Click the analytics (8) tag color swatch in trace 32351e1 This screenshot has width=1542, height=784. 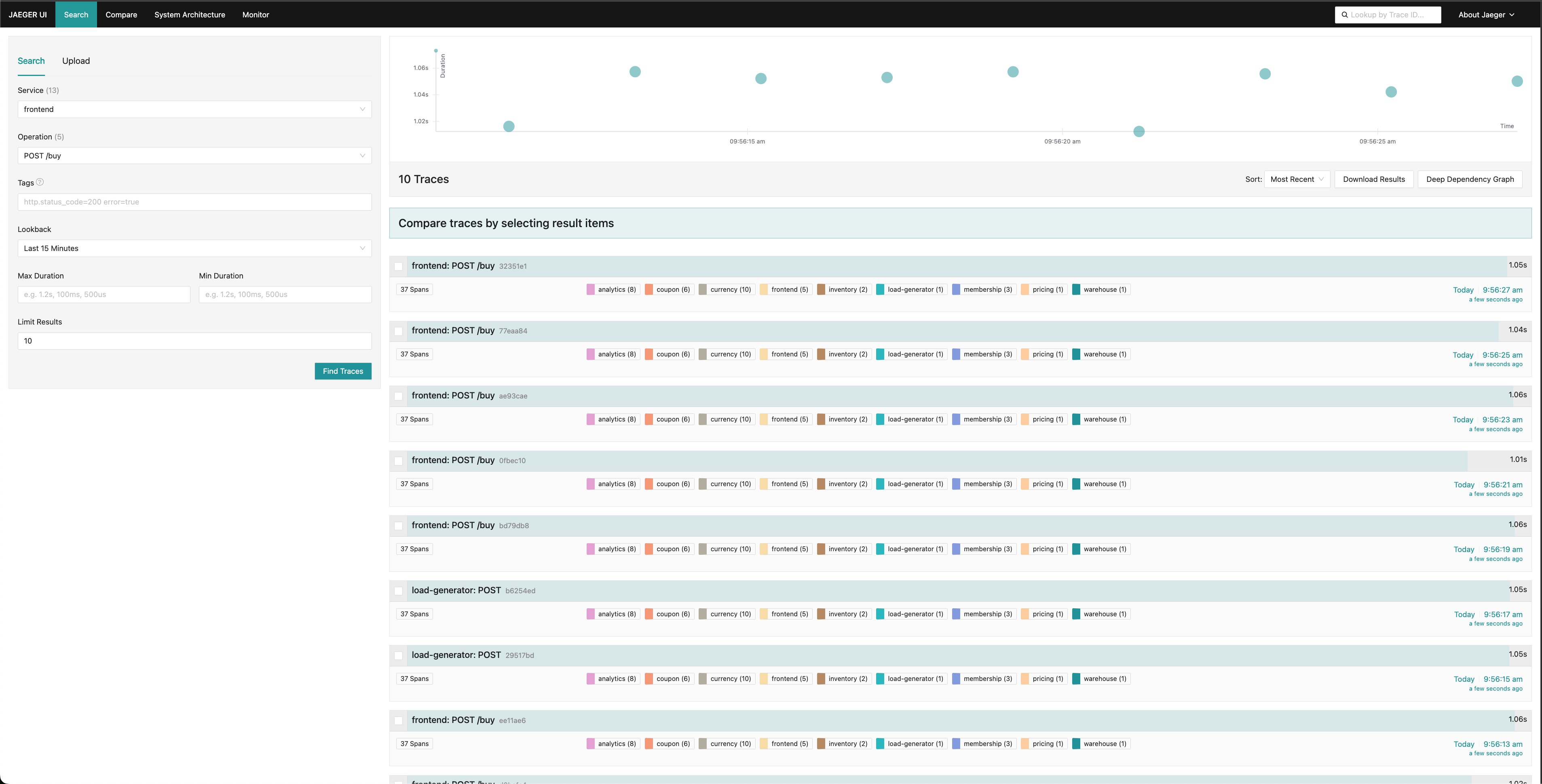click(x=591, y=290)
